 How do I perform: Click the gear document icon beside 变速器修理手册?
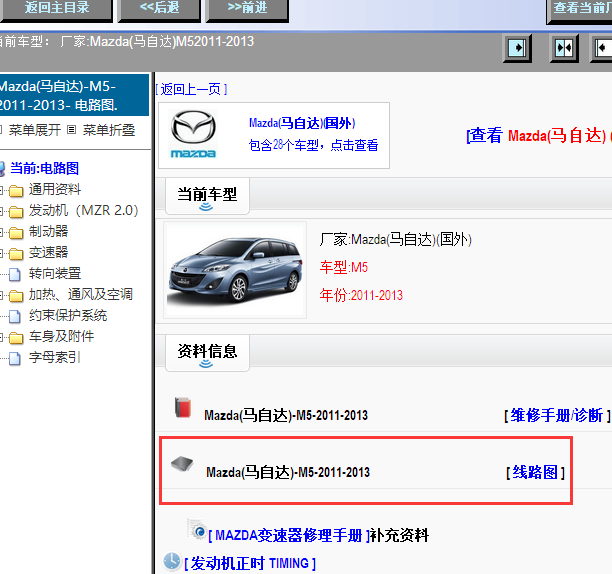click(197, 529)
